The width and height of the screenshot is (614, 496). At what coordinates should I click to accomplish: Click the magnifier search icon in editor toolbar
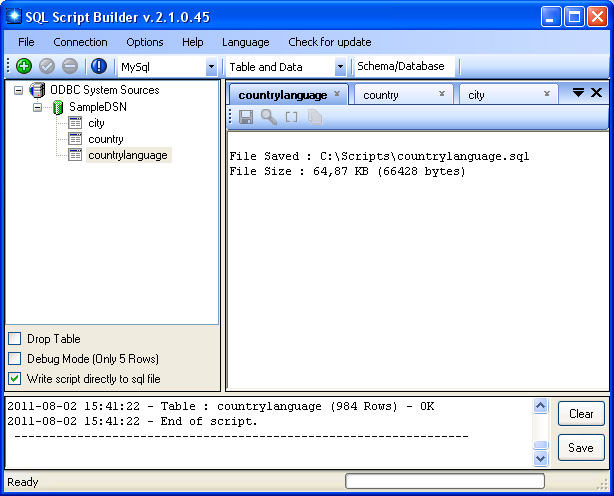coord(268,117)
